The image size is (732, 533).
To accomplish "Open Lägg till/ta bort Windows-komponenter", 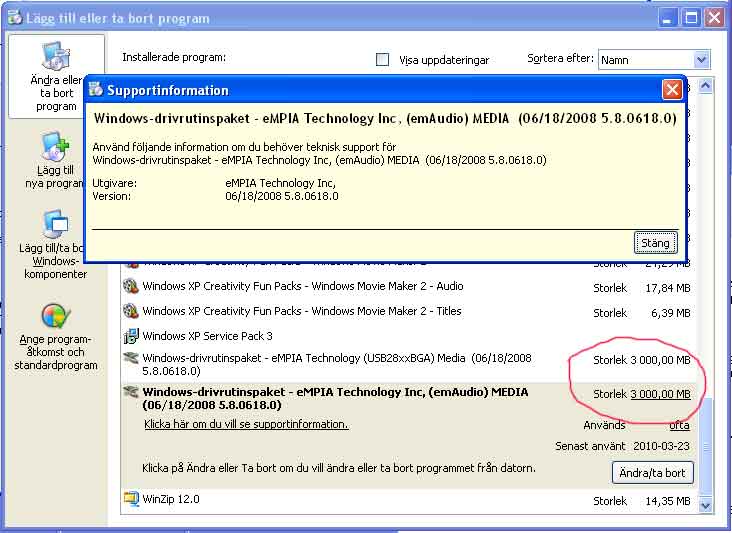I will tap(55, 245).
